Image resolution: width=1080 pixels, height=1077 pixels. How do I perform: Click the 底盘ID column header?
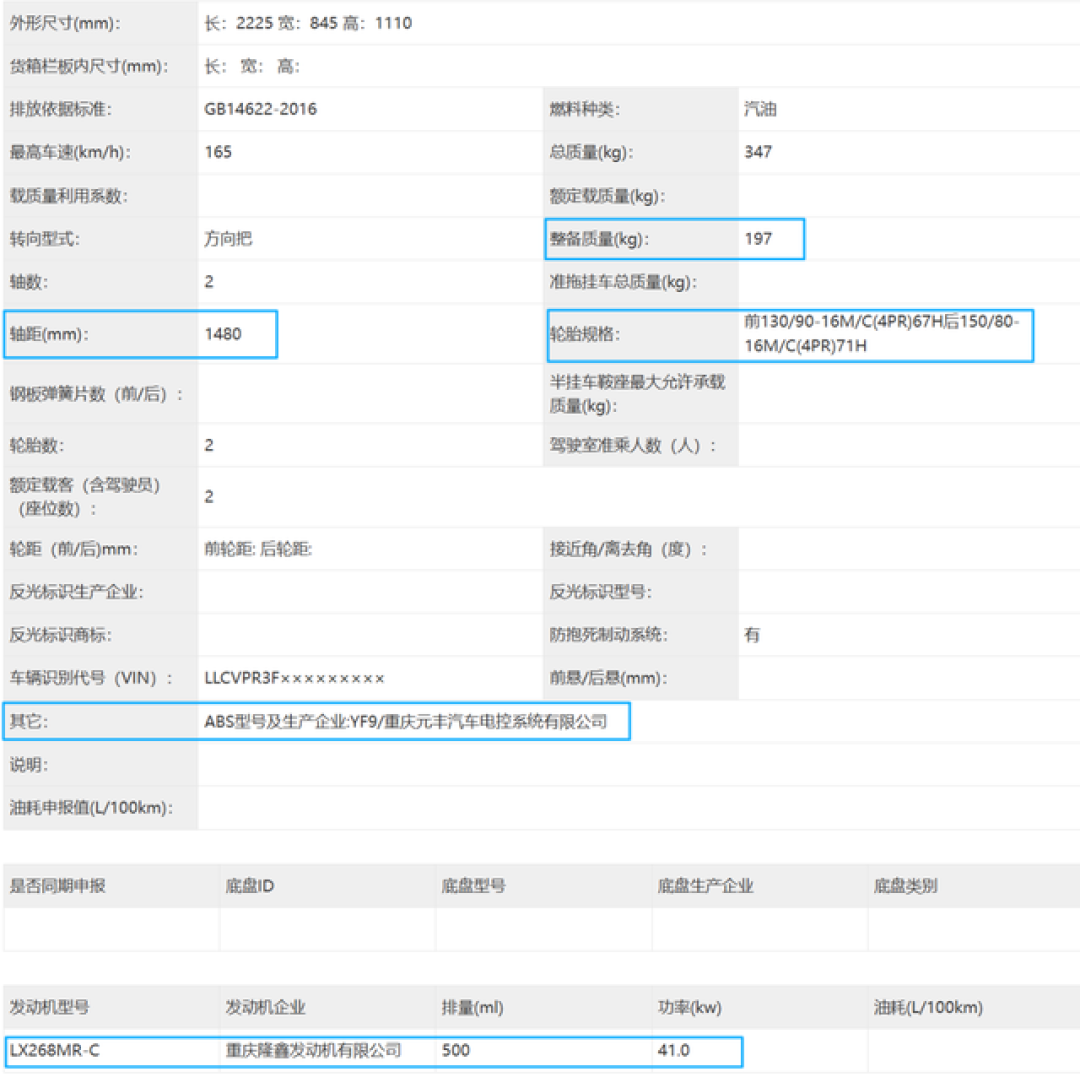[x=249, y=886]
